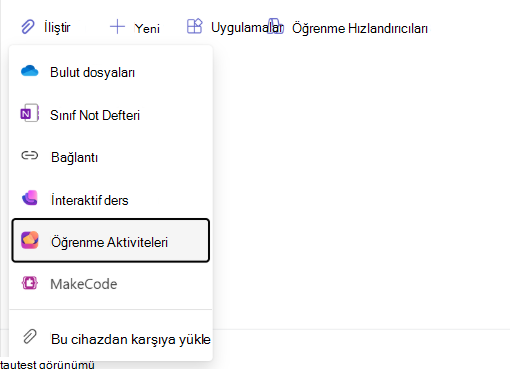510x369 pixels.
Task: Choose Öğrenme Aktiviteleri menu entry
Action: coord(111,240)
